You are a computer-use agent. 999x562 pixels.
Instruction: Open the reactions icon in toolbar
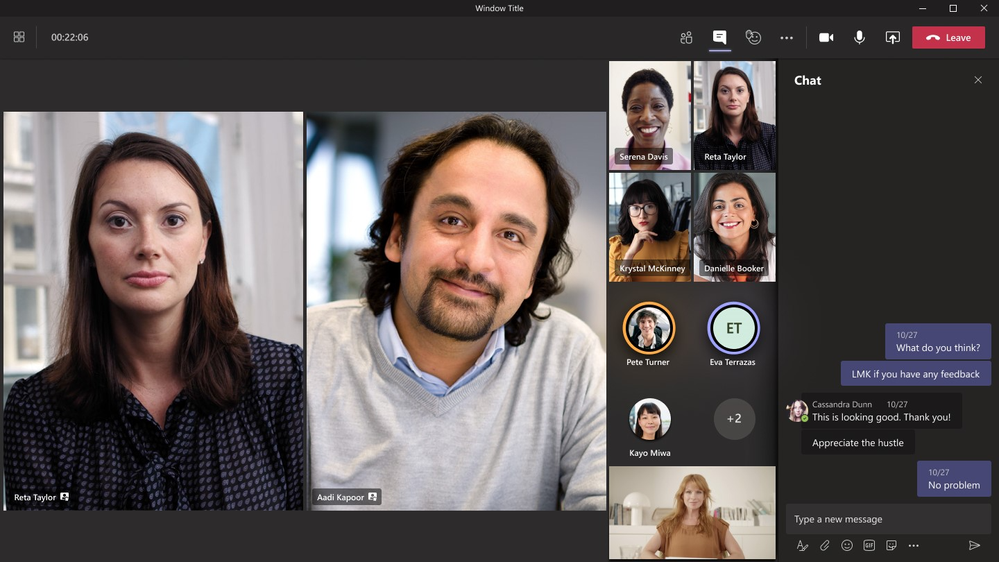[x=753, y=38]
